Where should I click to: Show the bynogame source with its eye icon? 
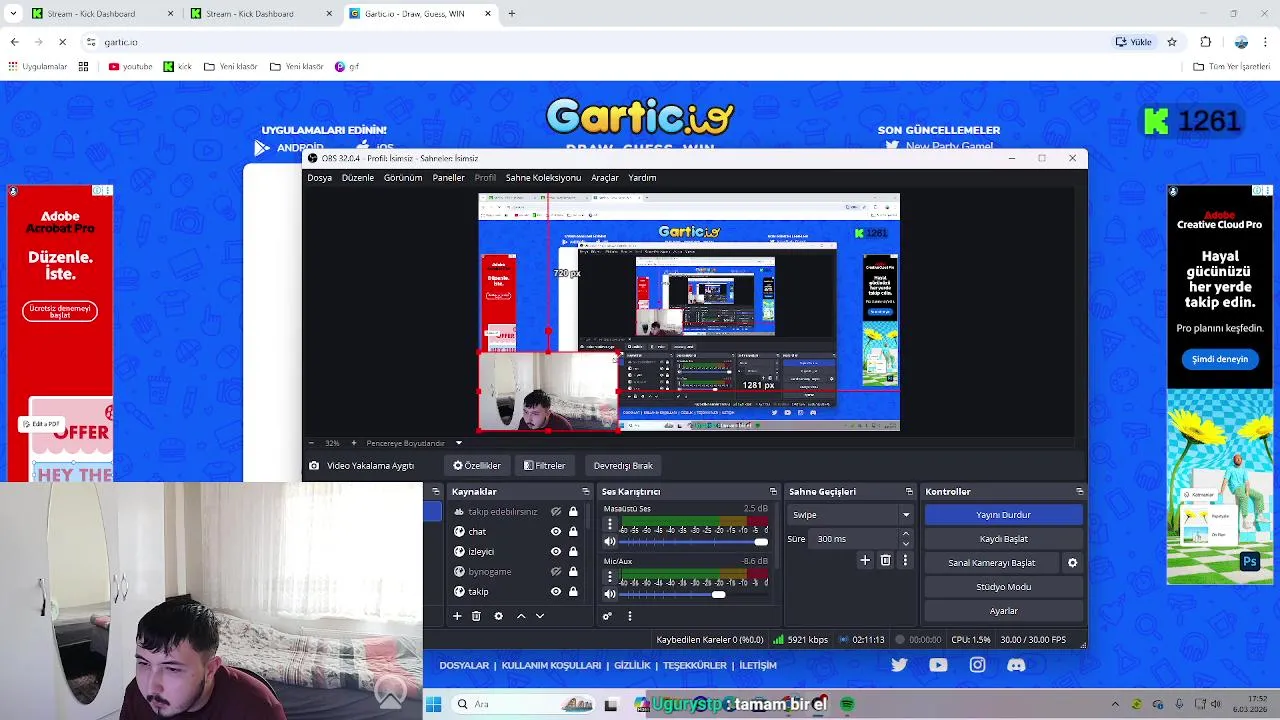point(556,572)
